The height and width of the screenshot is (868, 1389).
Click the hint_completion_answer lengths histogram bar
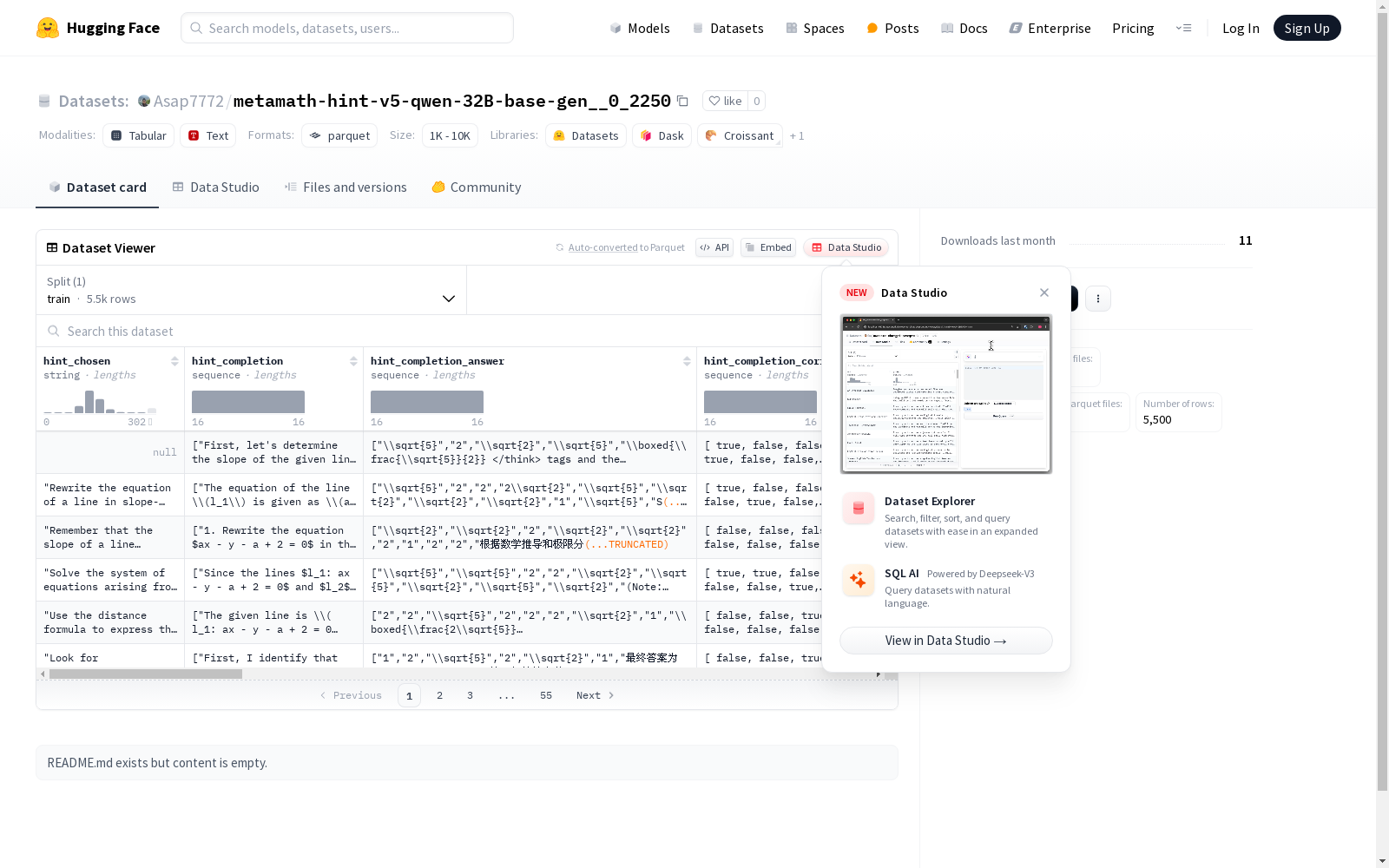coord(427,402)
